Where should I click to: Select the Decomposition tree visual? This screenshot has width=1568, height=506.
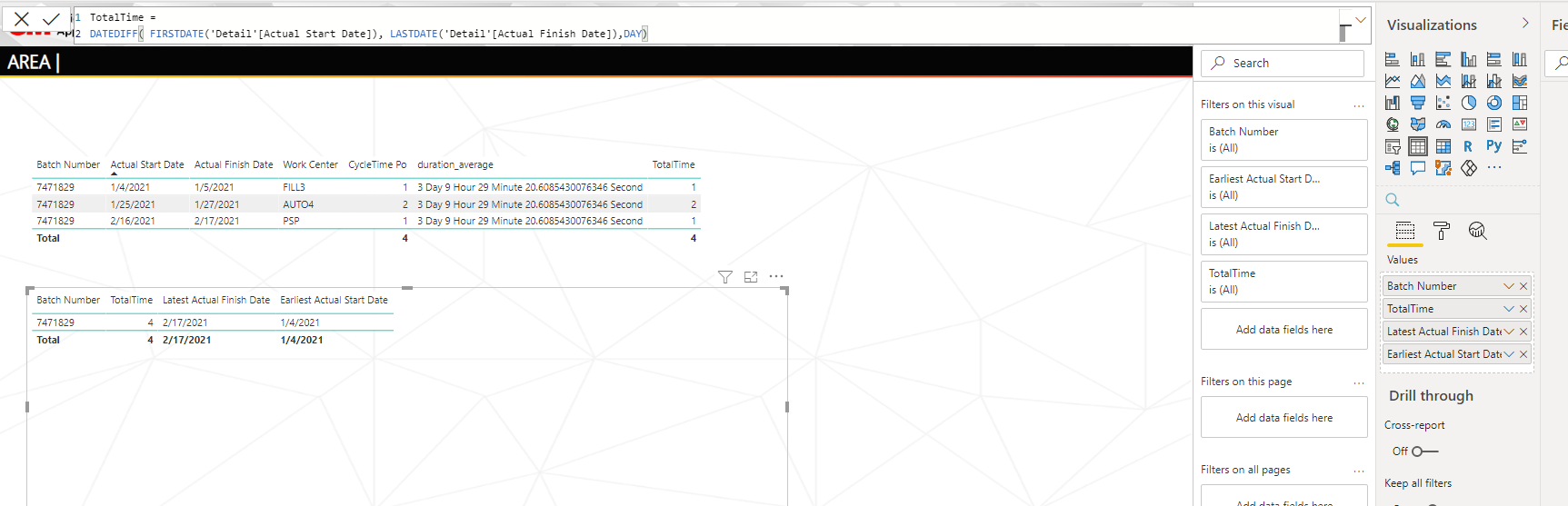1392,168
